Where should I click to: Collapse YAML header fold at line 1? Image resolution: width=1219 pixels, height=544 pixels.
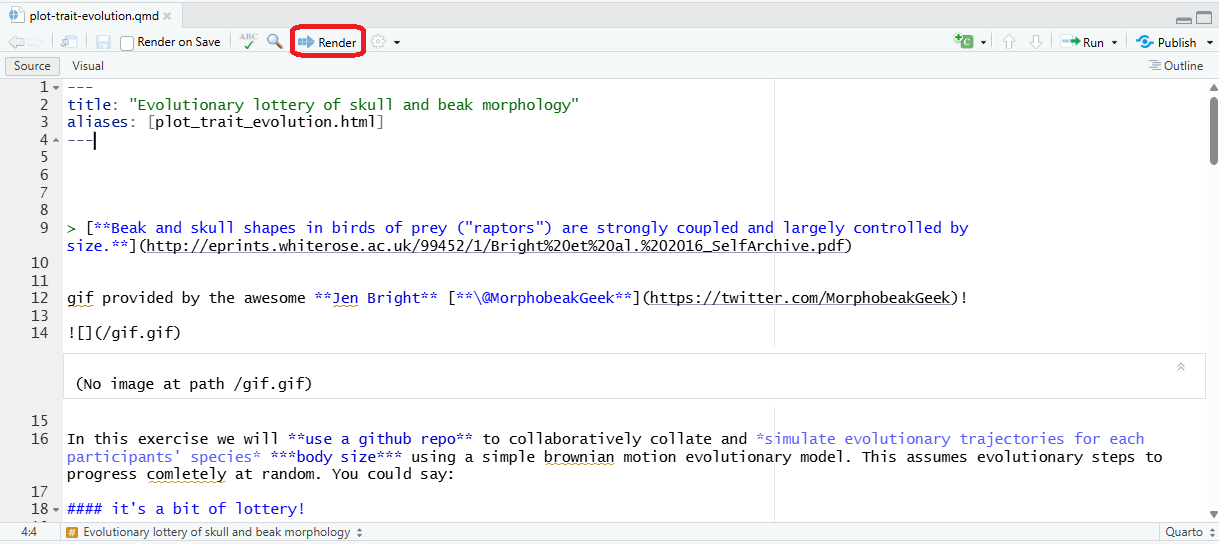point(56,88)
